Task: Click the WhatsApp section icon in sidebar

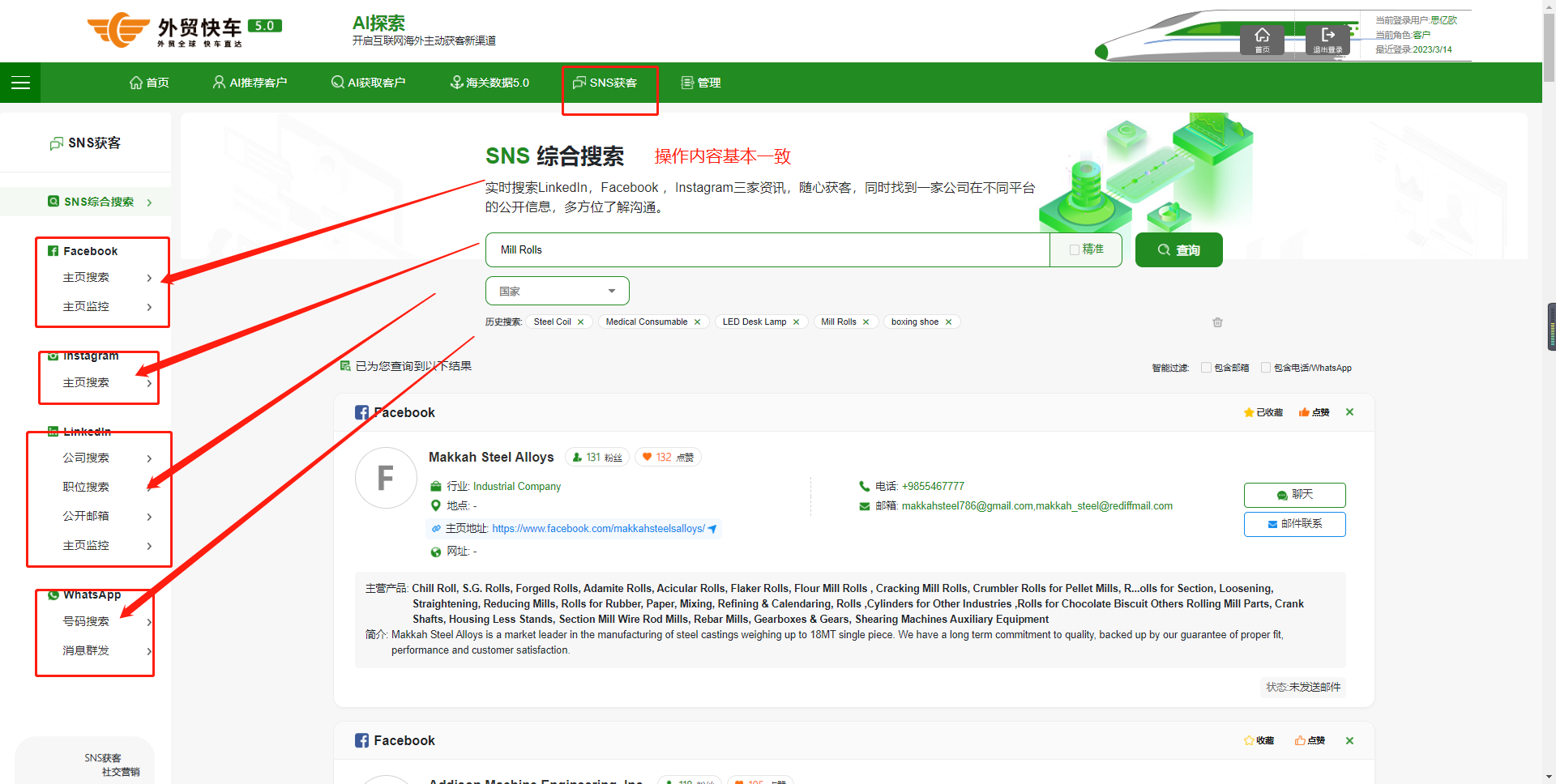Action: 53,595
